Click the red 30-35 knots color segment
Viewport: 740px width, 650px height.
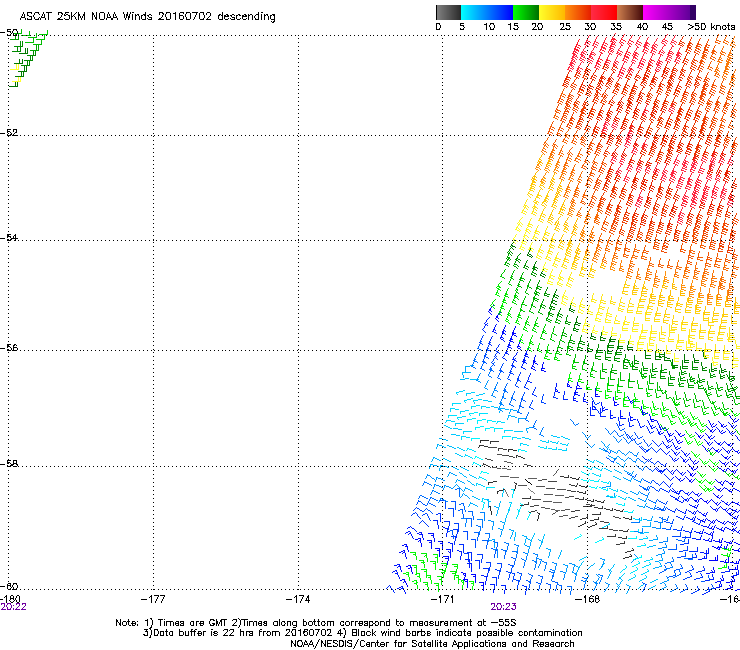(x=604, y=12)
